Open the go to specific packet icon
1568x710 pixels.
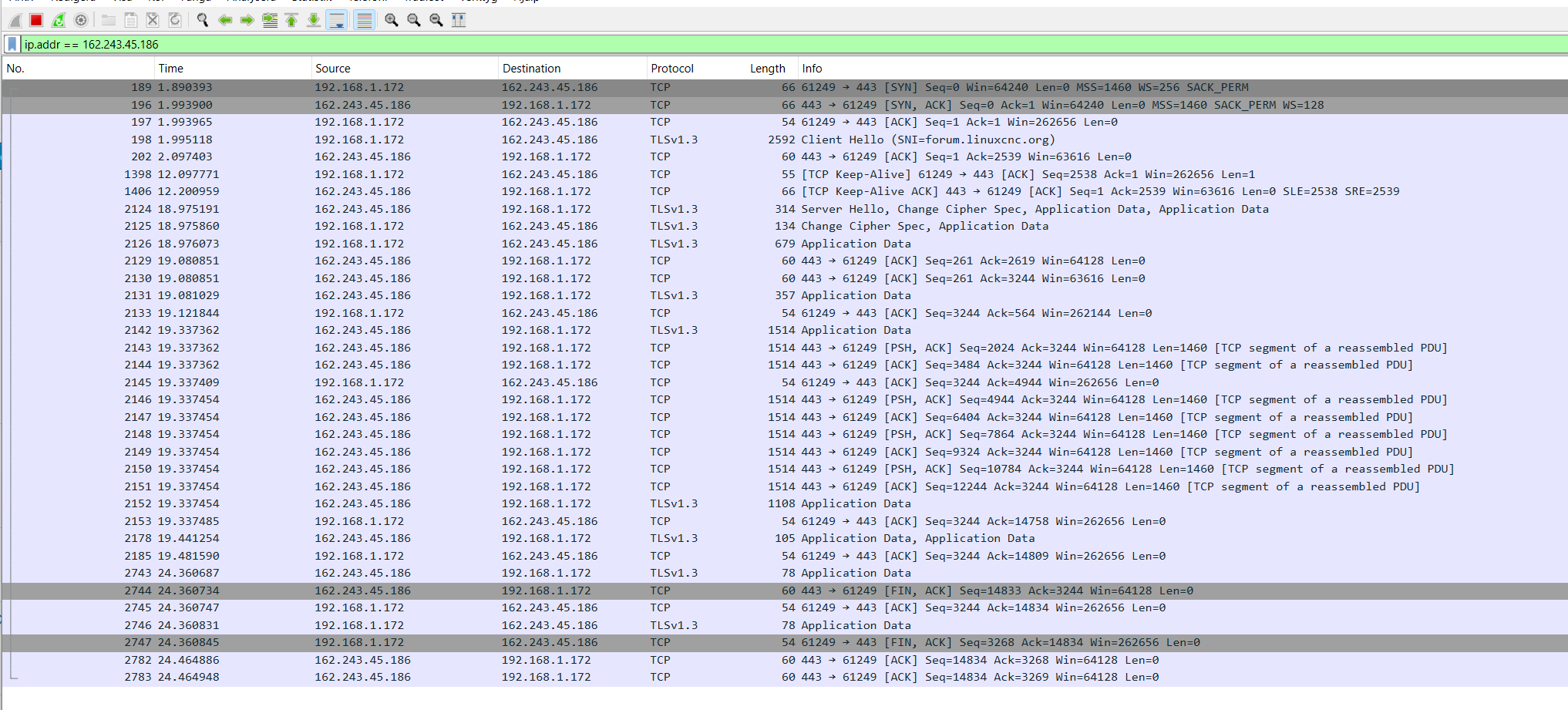click(x=270, y=20)
